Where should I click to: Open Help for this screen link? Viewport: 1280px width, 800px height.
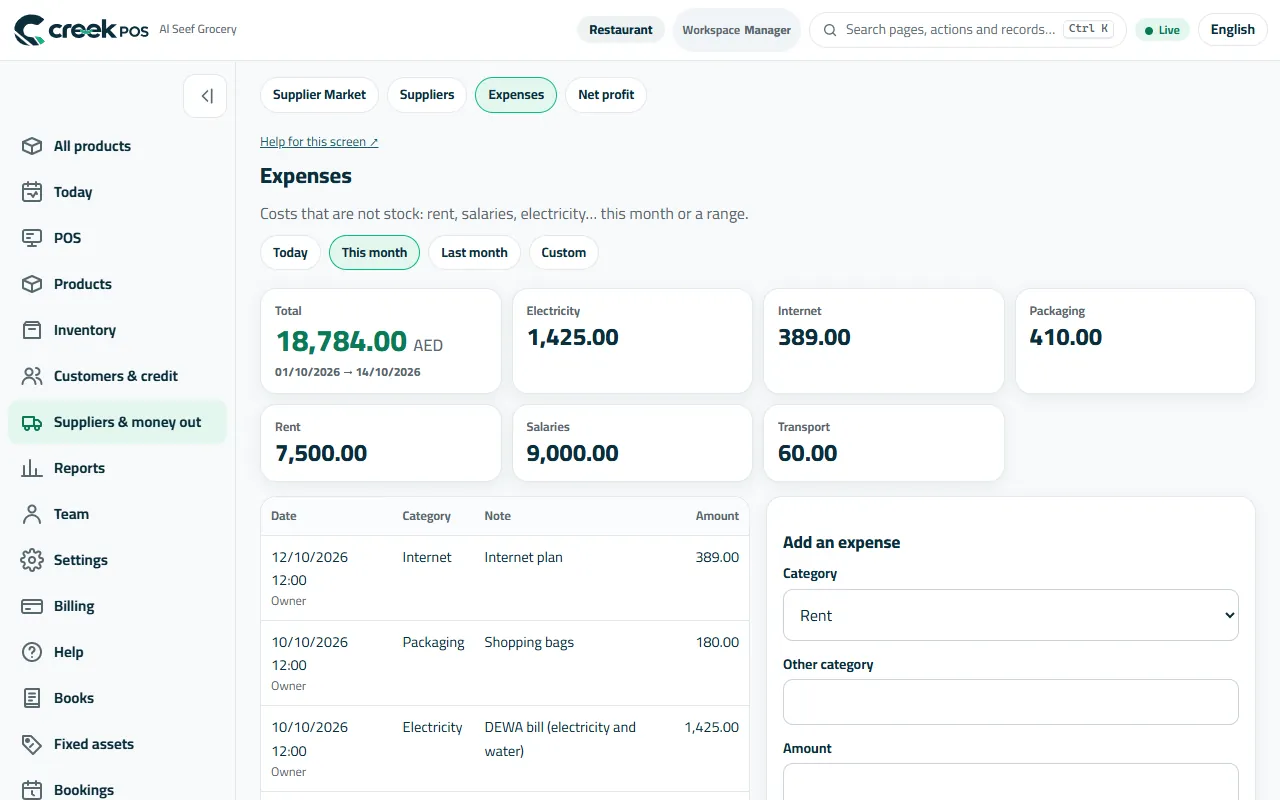pos(319,142)
